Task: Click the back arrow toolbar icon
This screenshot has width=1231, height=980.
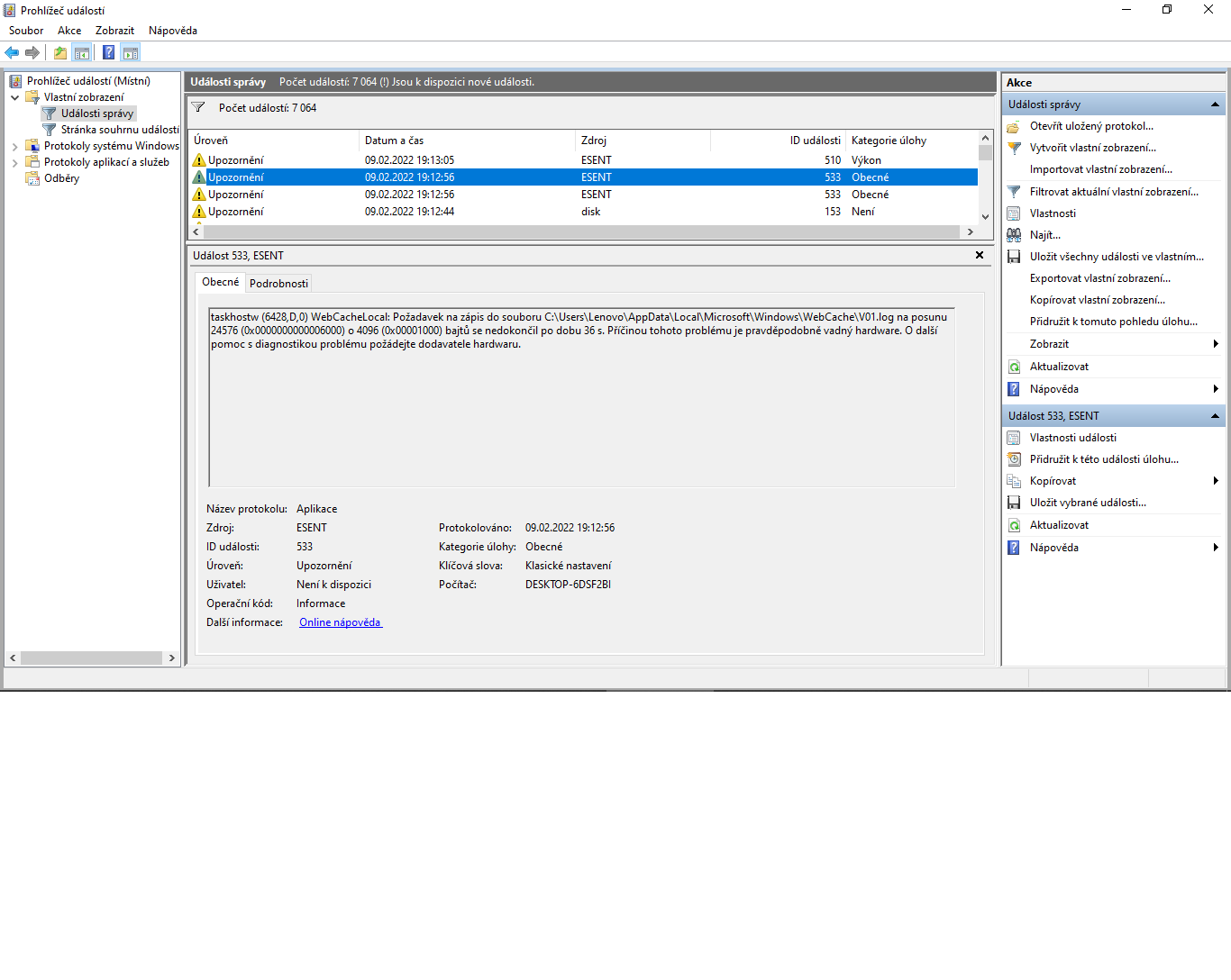Action: pos(12,52)
